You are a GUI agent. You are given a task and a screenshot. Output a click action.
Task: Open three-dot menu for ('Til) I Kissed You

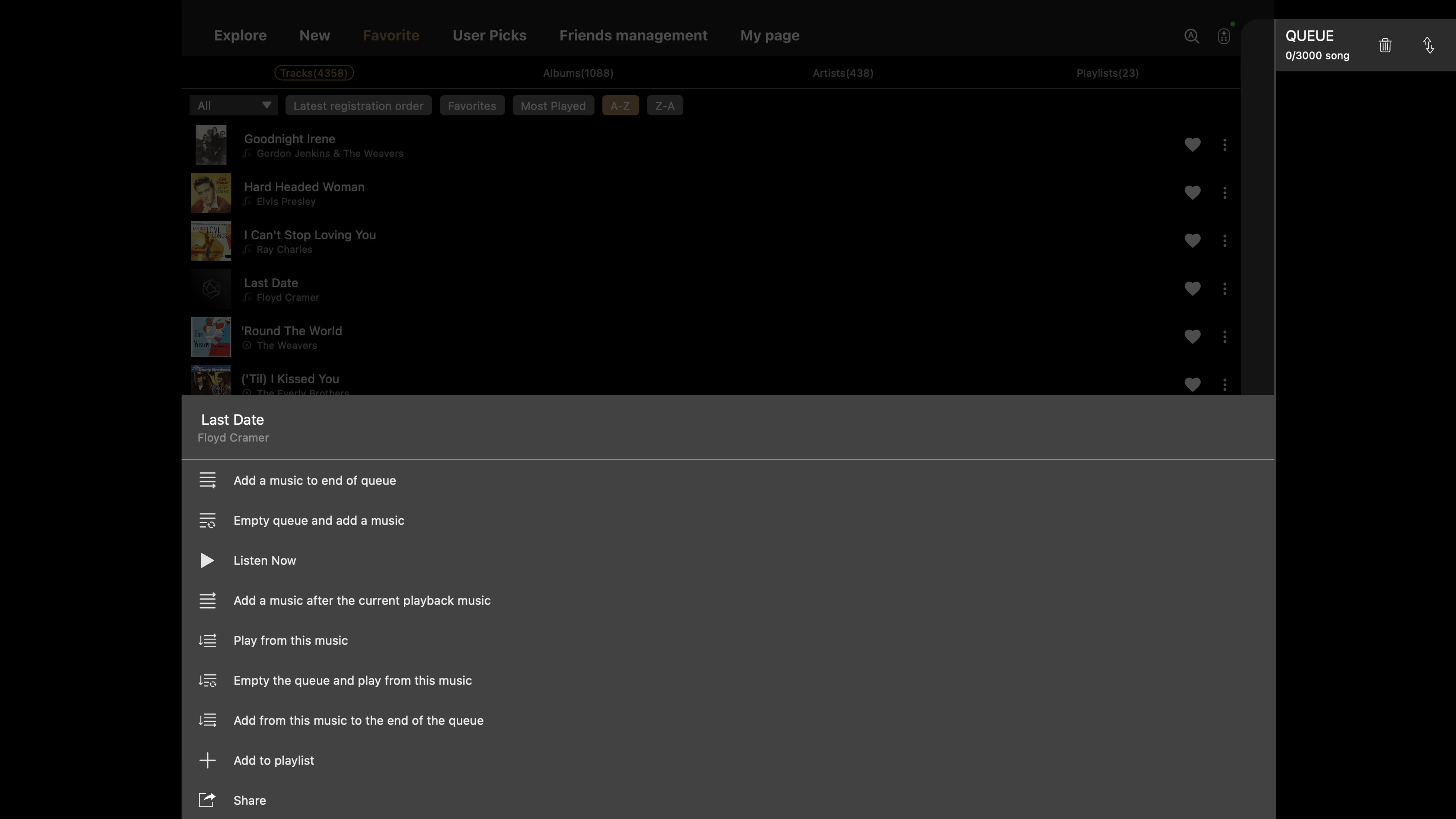coord(1225,385)
